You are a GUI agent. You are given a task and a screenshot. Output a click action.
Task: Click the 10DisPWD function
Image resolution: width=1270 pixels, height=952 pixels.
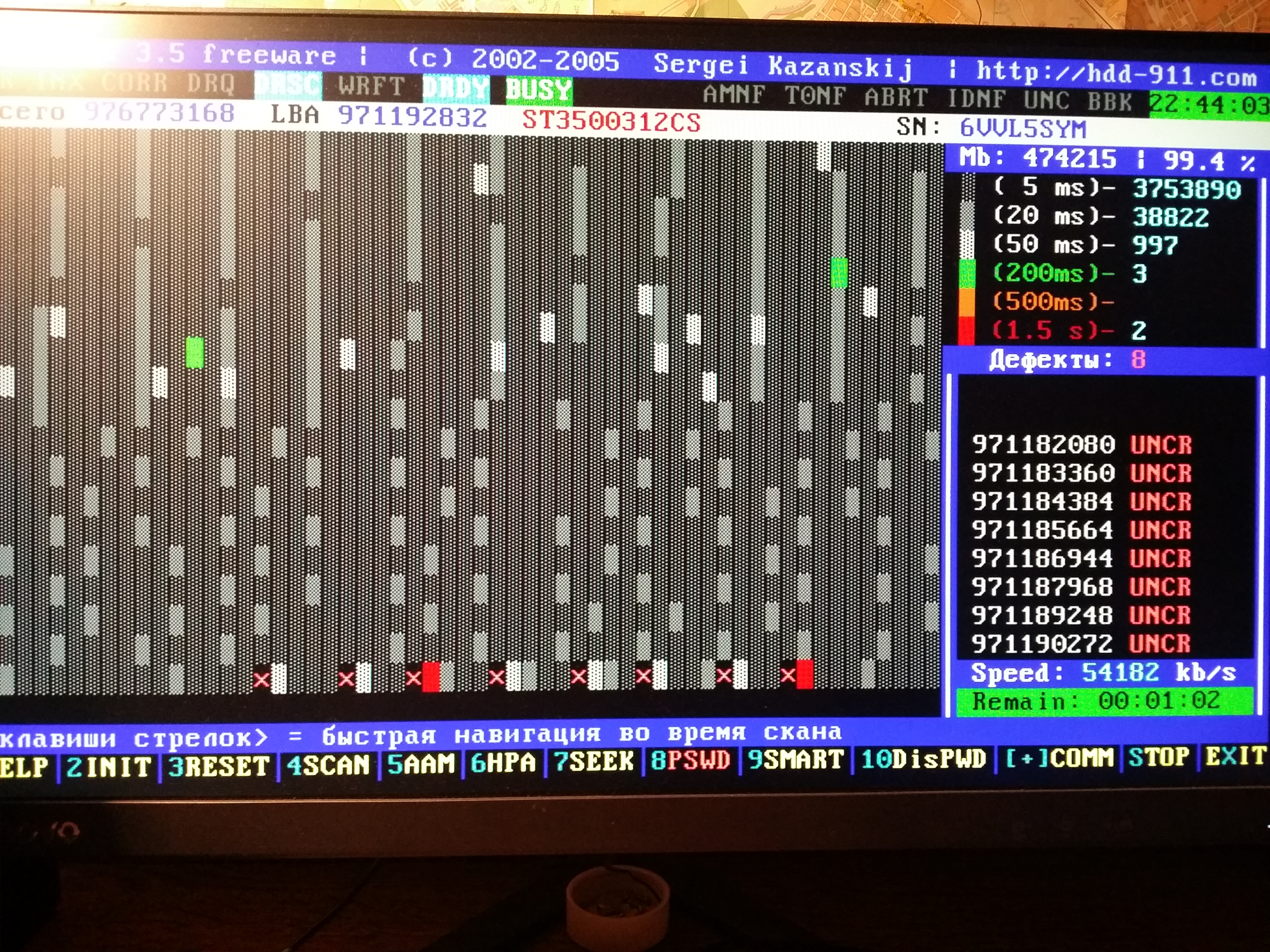click(923, 759)
